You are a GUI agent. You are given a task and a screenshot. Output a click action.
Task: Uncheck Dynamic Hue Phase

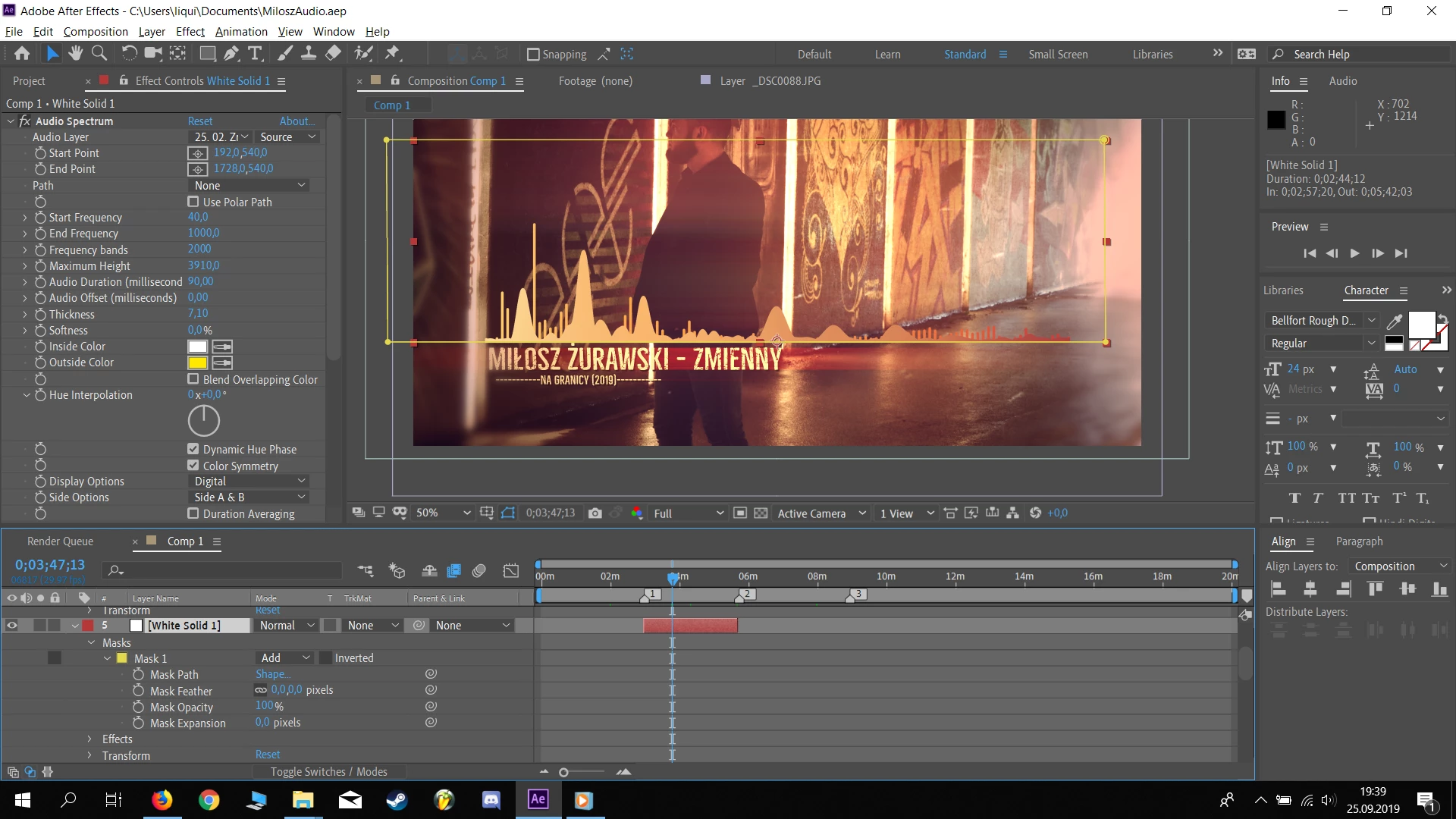click(x=193, y=449)
